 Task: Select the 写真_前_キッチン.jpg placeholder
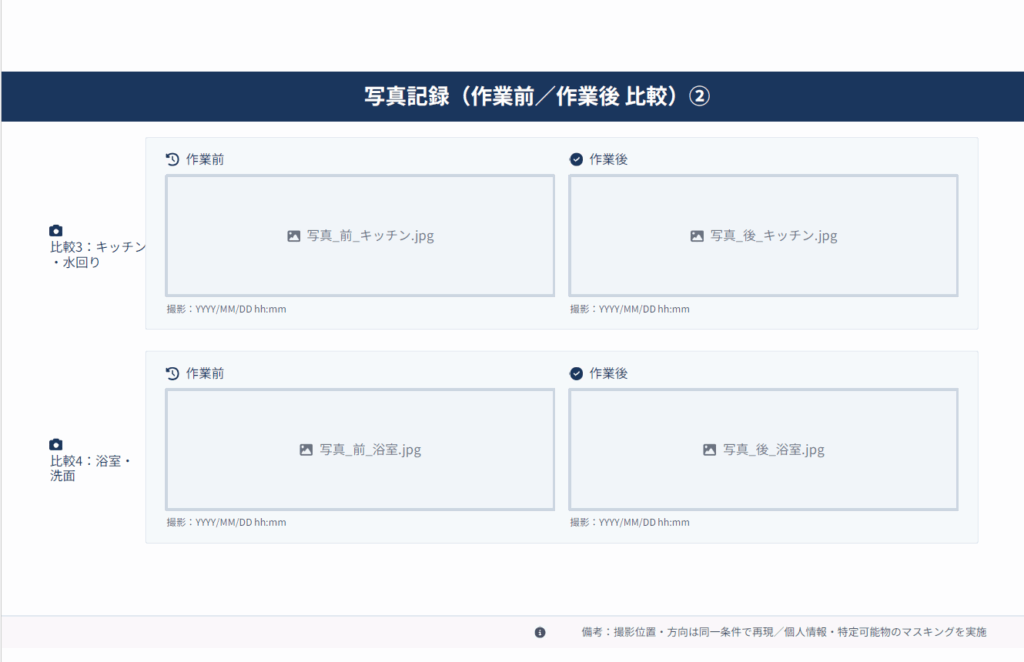tap(360, 235)
